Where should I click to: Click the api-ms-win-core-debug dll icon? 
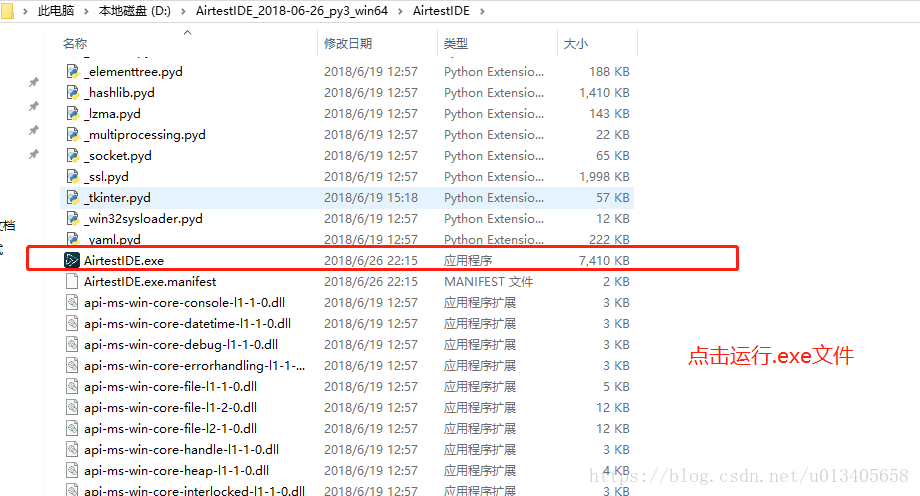click(72, 345)
